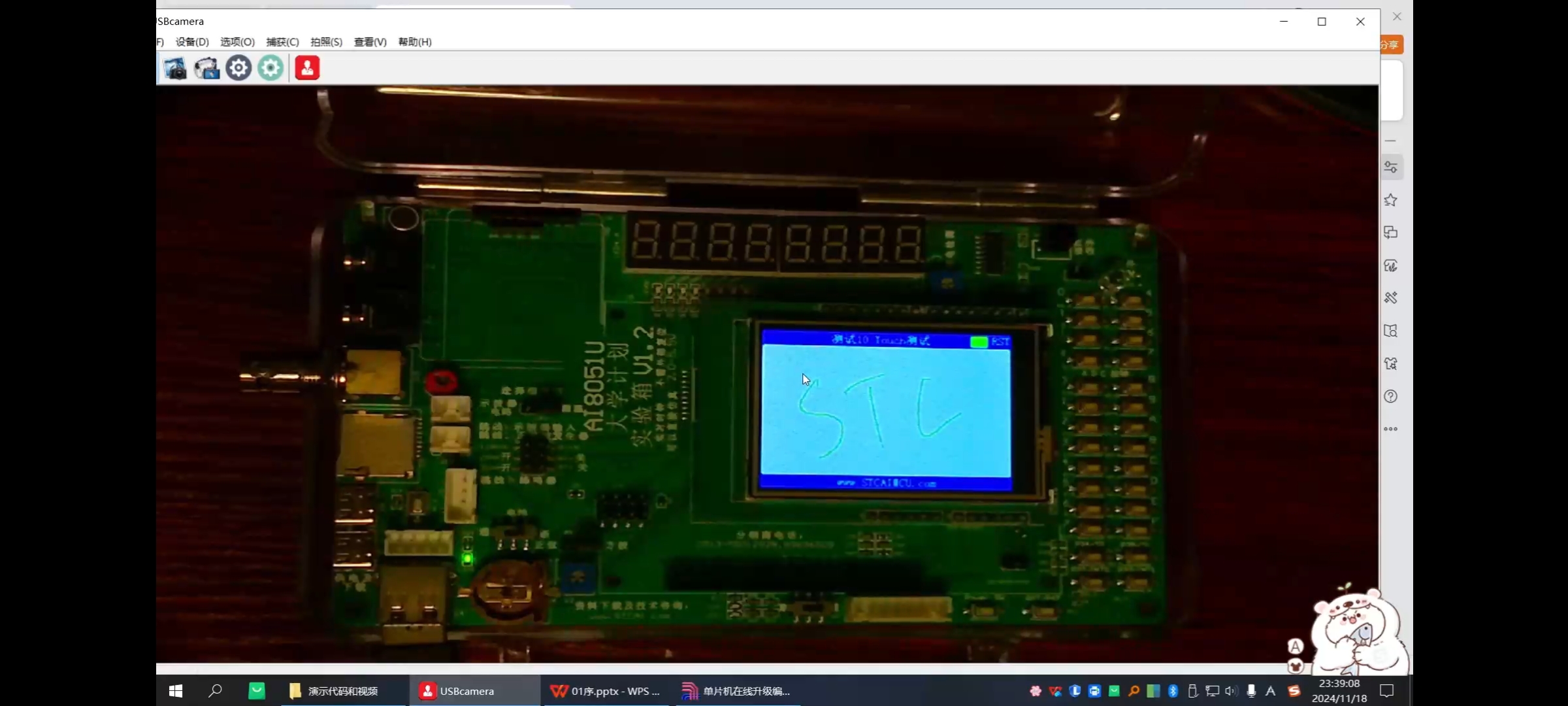Open 演示代码和视频 folder in taskbar

coord(335,691)
